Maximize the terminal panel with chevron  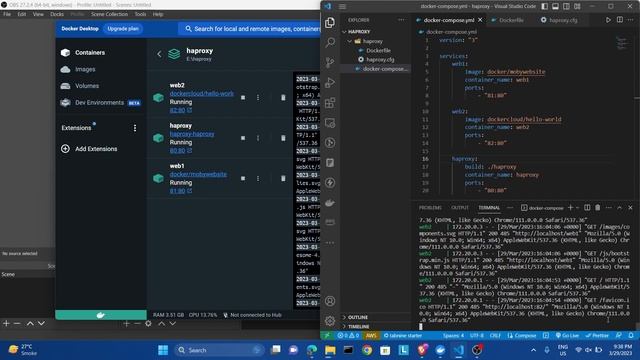[620, 207]
